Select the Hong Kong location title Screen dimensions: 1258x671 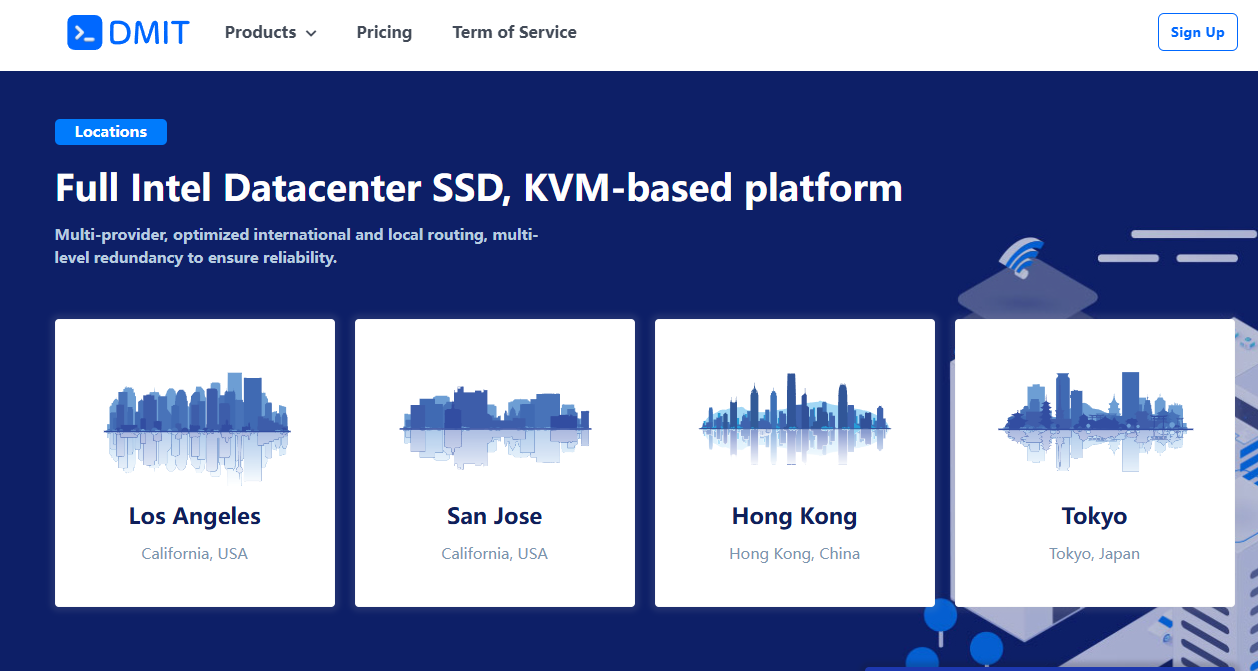click(x=795, y=516)
